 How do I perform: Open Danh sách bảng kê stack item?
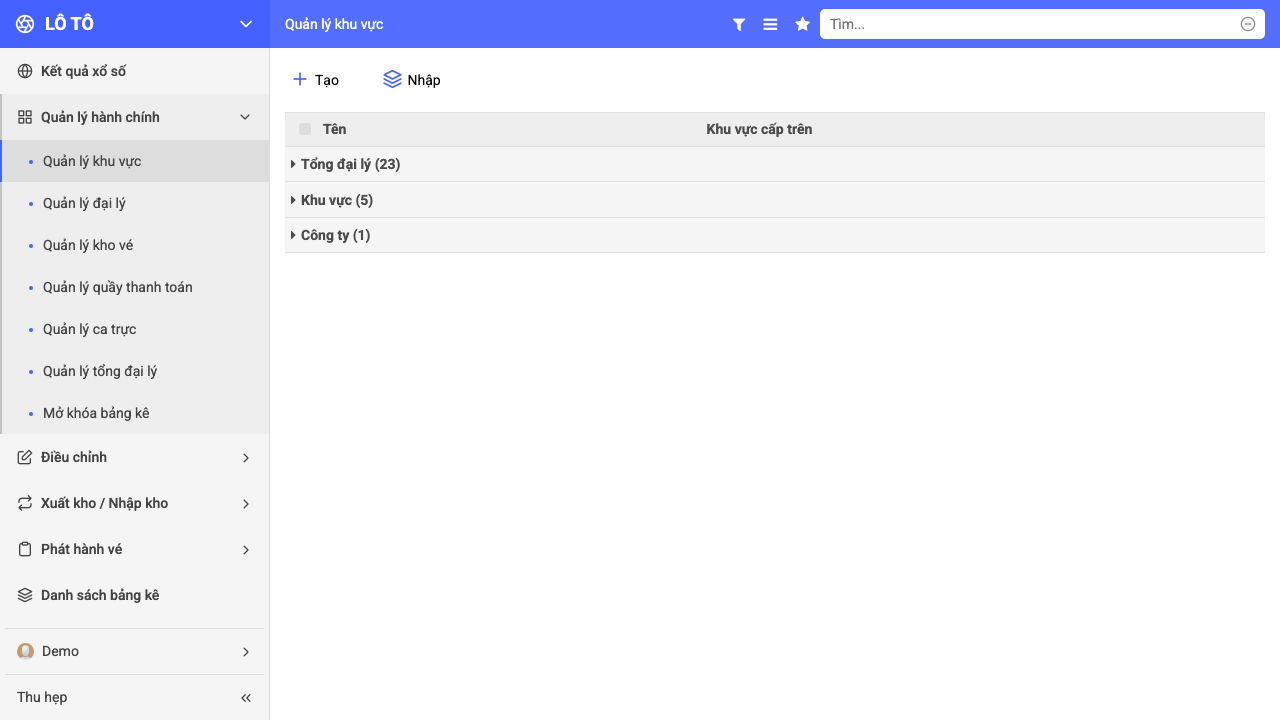(135, 595)
